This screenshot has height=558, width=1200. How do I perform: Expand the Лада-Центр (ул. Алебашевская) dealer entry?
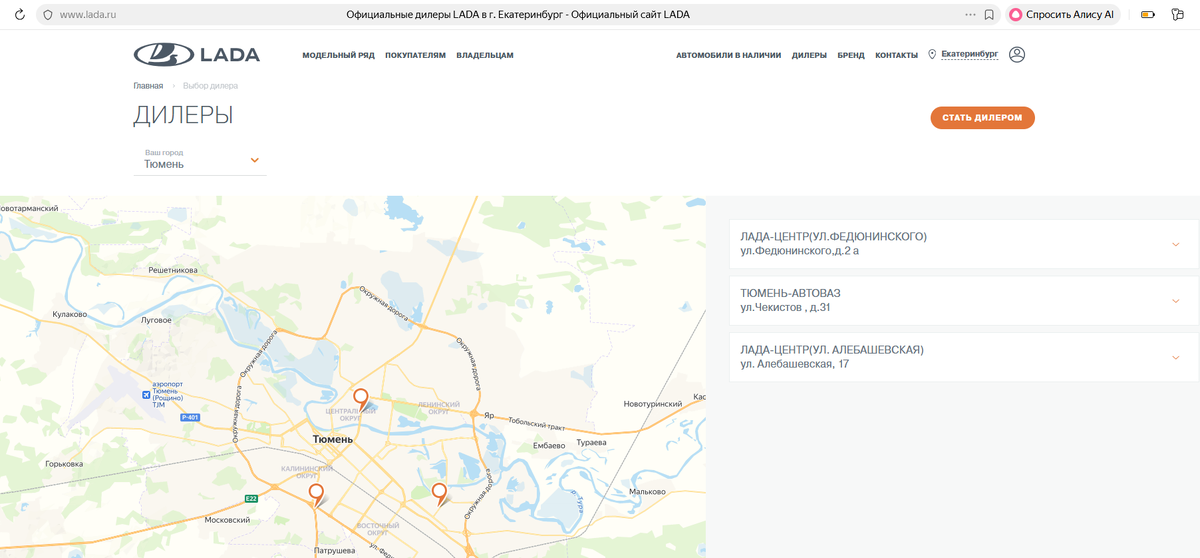[x=964, y=357]
